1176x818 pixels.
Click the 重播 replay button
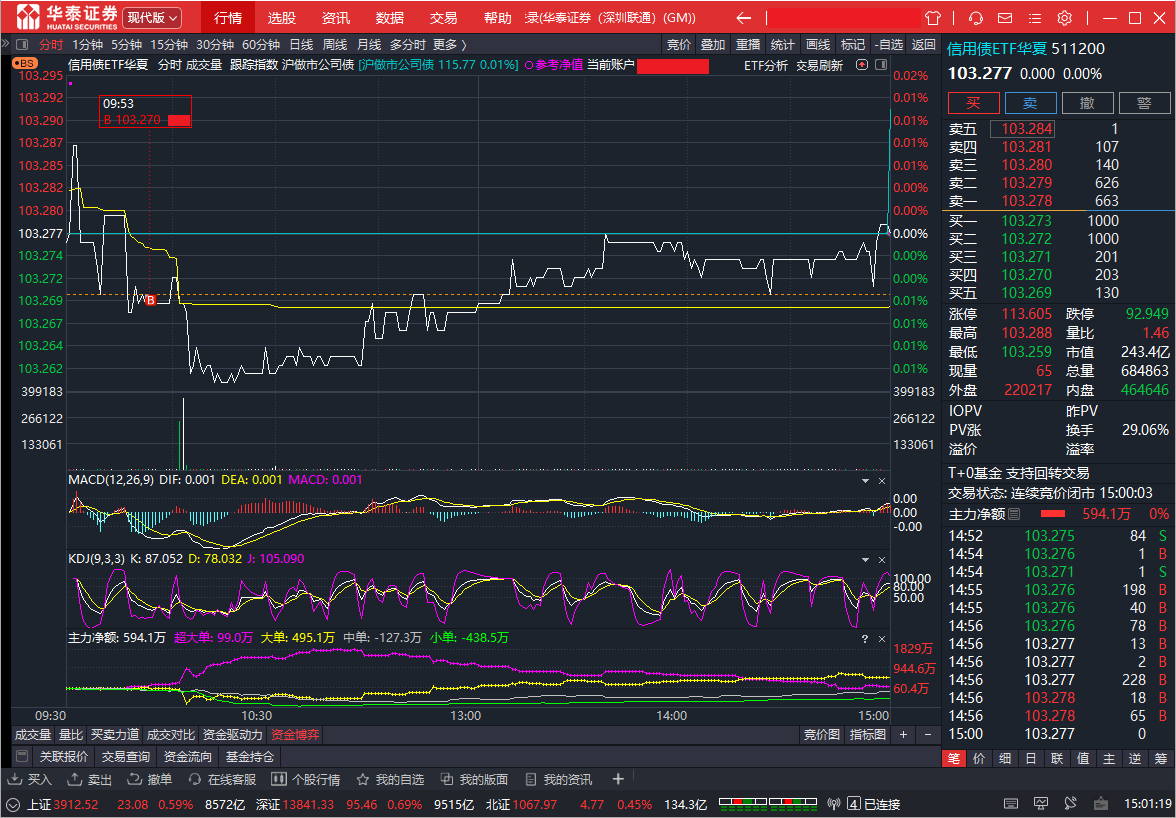click(x=748, y=45)
